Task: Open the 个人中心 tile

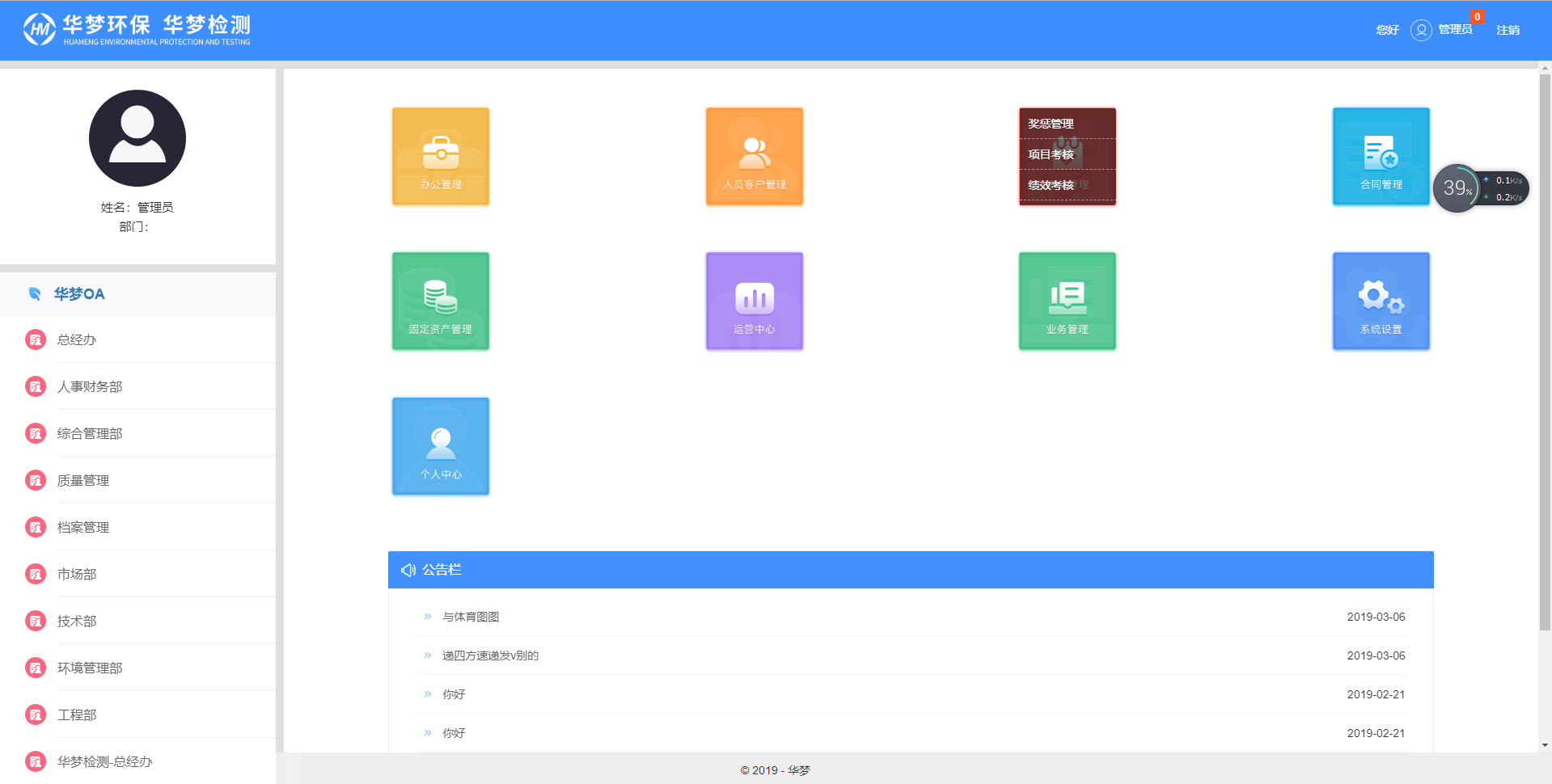Action: 441,445
